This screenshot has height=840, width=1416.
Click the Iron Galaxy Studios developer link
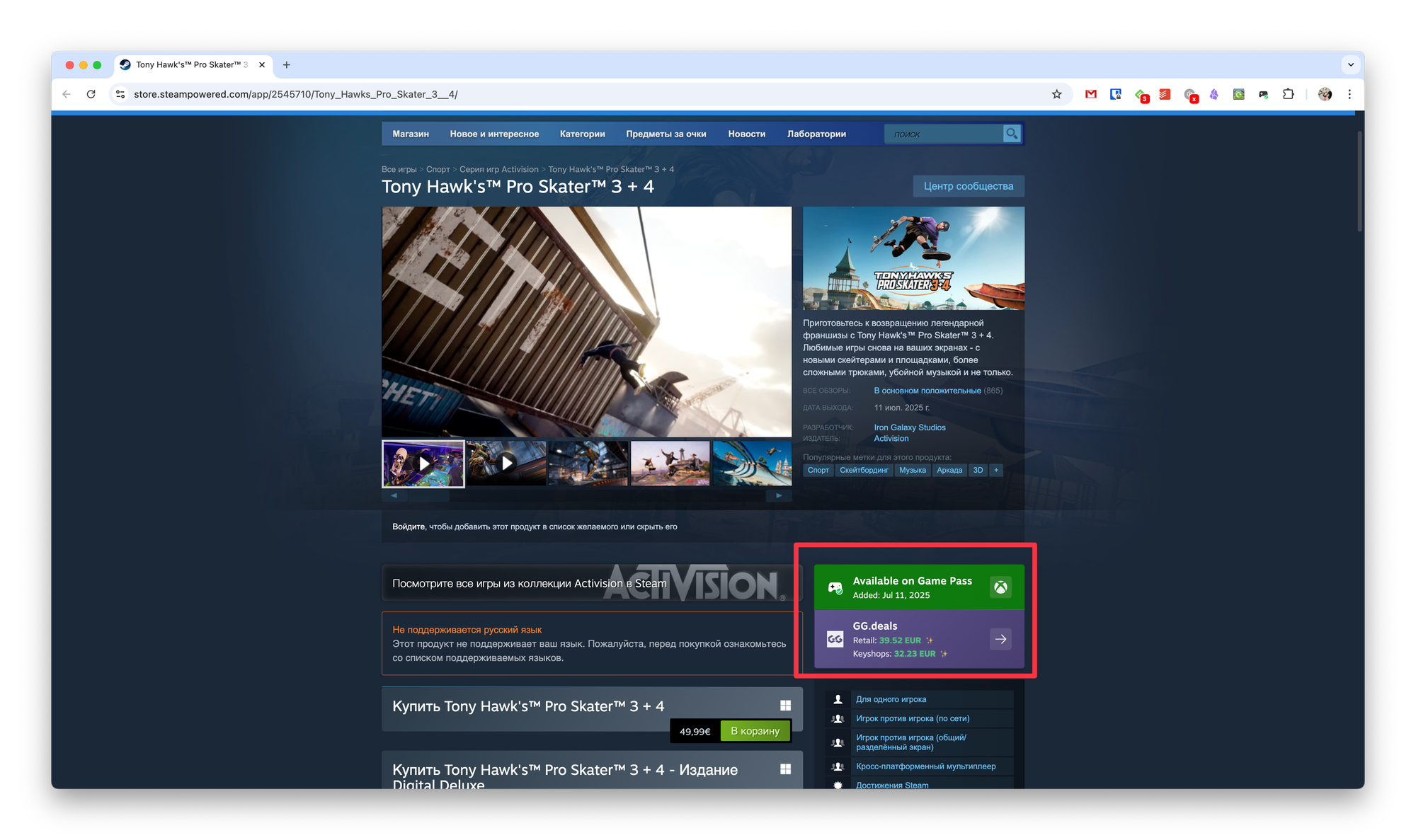click(x=909, y=427)
